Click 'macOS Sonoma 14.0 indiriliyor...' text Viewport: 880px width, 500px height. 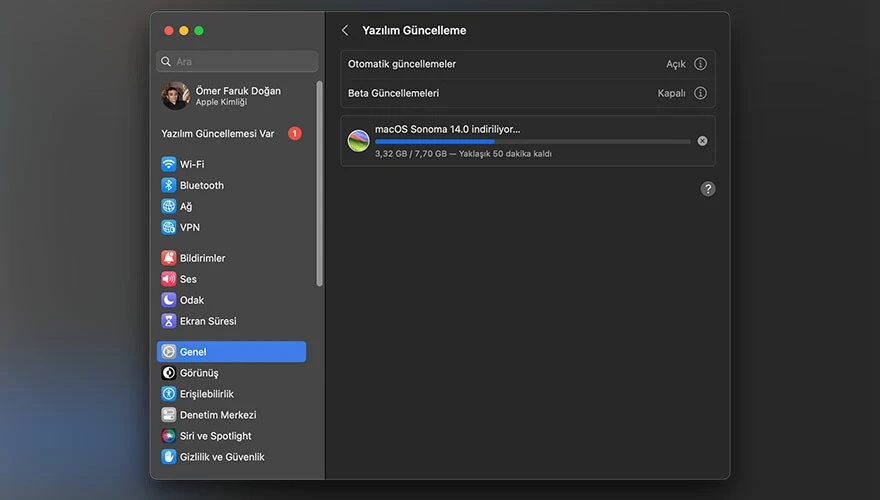pos(447,129)
